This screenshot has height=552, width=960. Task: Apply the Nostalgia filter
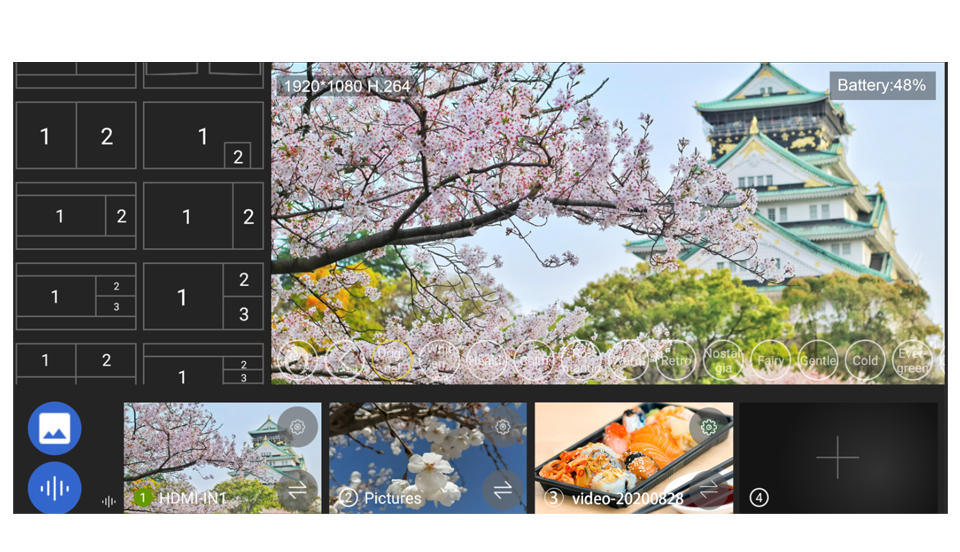click(723, 360)
